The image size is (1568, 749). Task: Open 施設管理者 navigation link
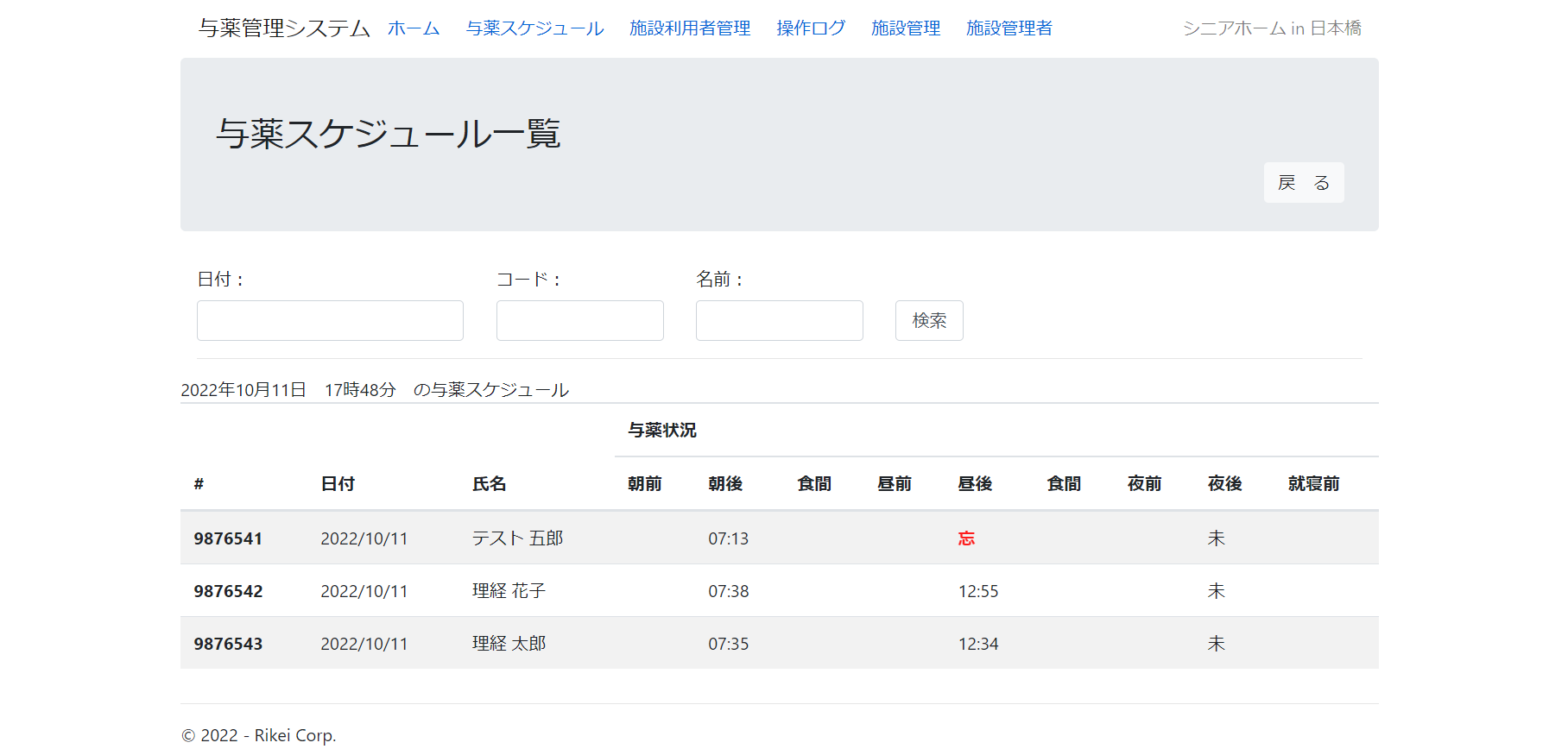point(1009,28)
